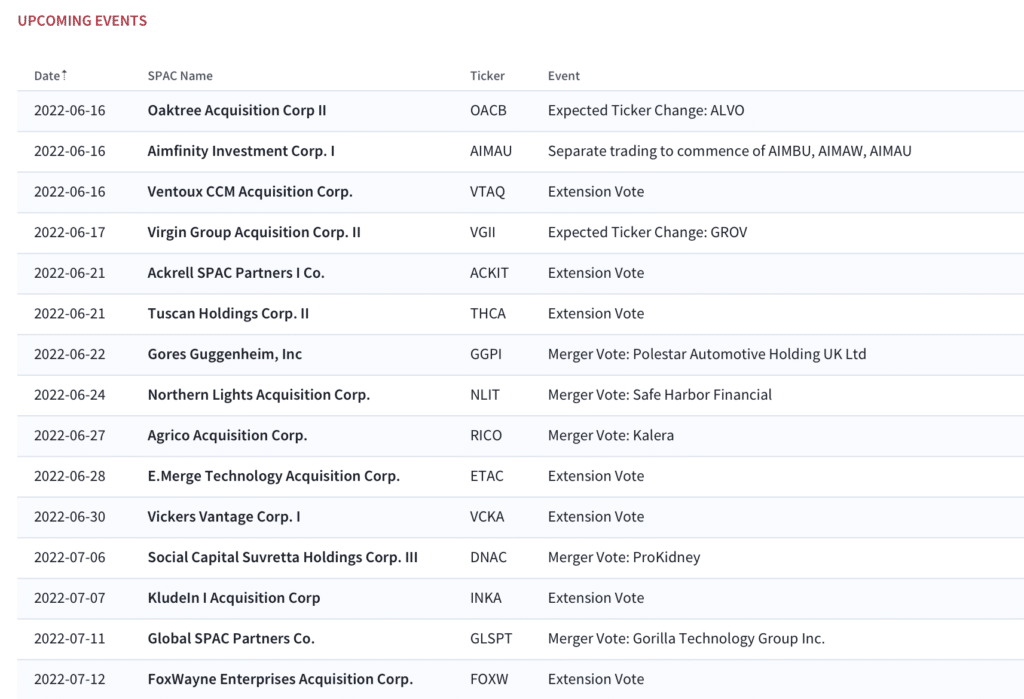Click date 2022-07-12 for FoxWayne Enterprises

pyautogui.click(x=69, y=679)
